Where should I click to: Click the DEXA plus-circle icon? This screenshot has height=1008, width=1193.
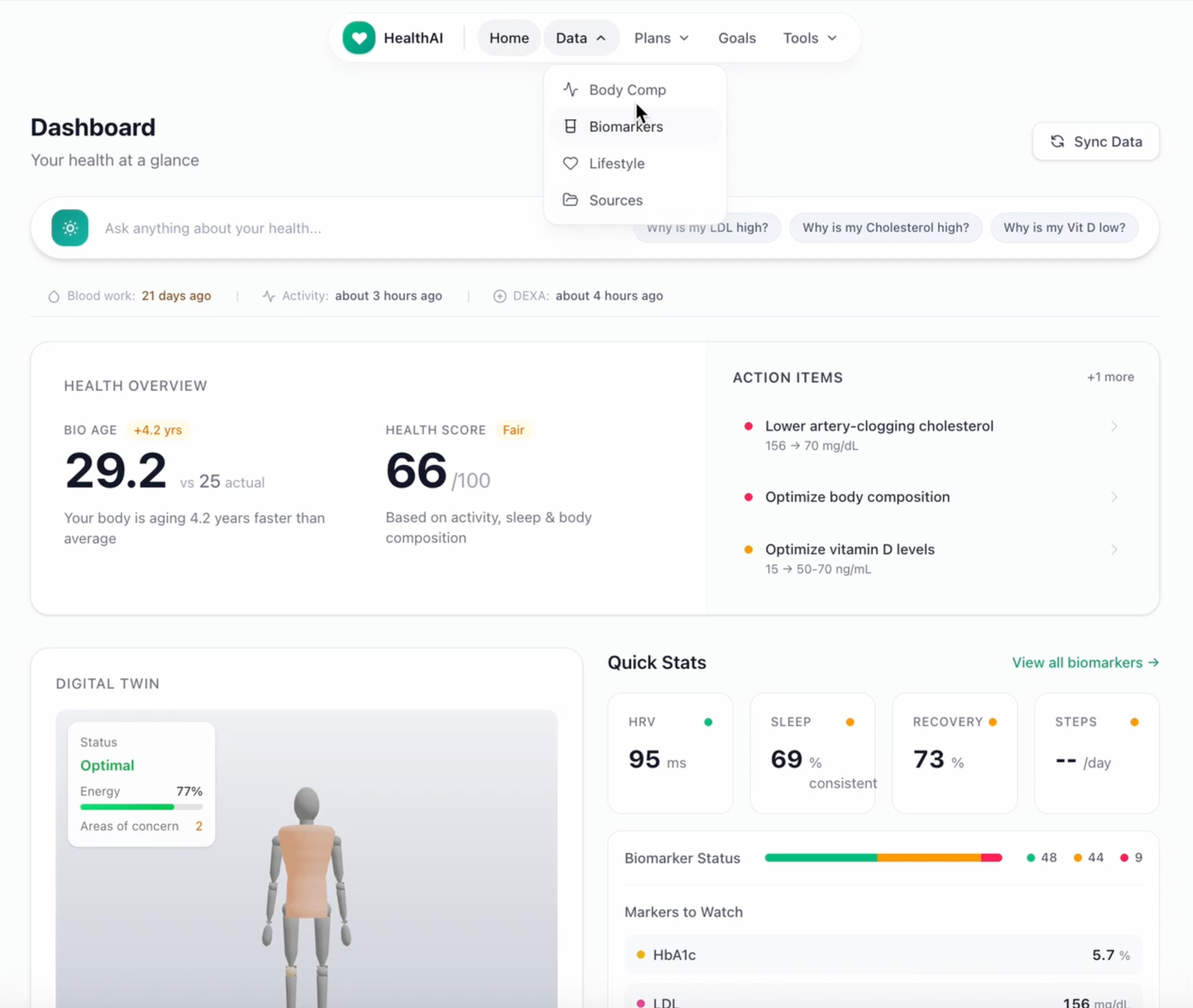click(x=499, y=296)
